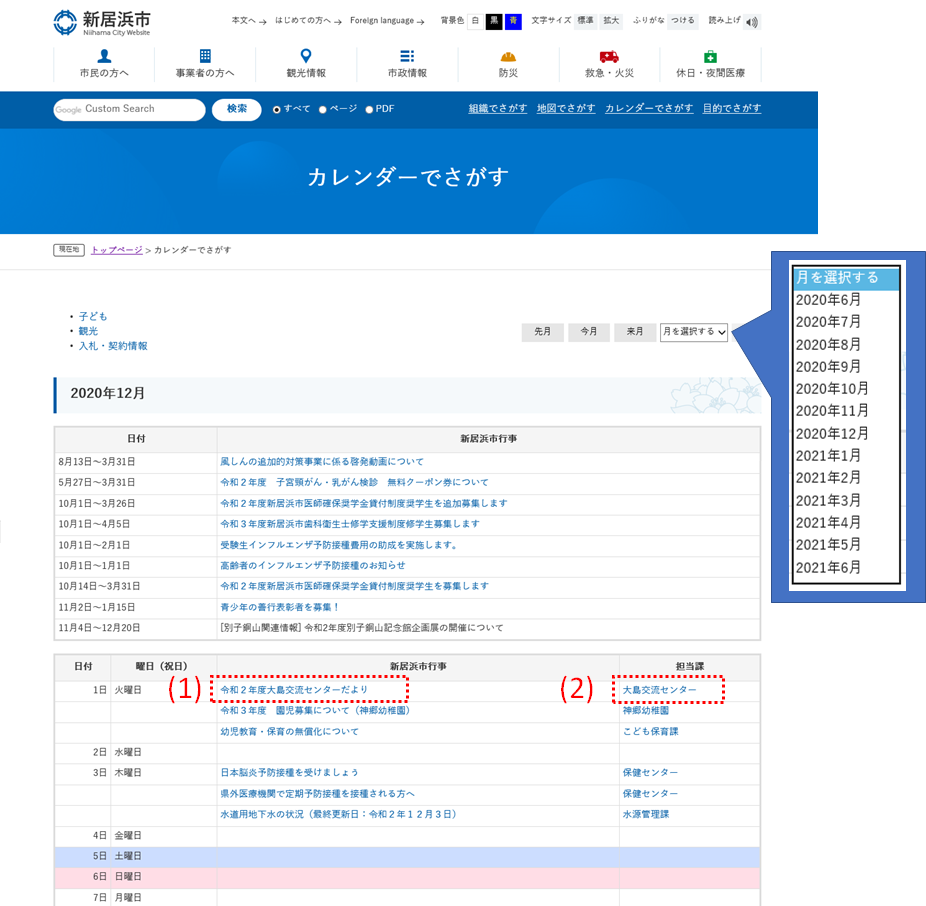Viewport: 926px width, 906px height.
Task: Open 幼児教育・保育の無償化について link
Action: [x=289, y=732]
